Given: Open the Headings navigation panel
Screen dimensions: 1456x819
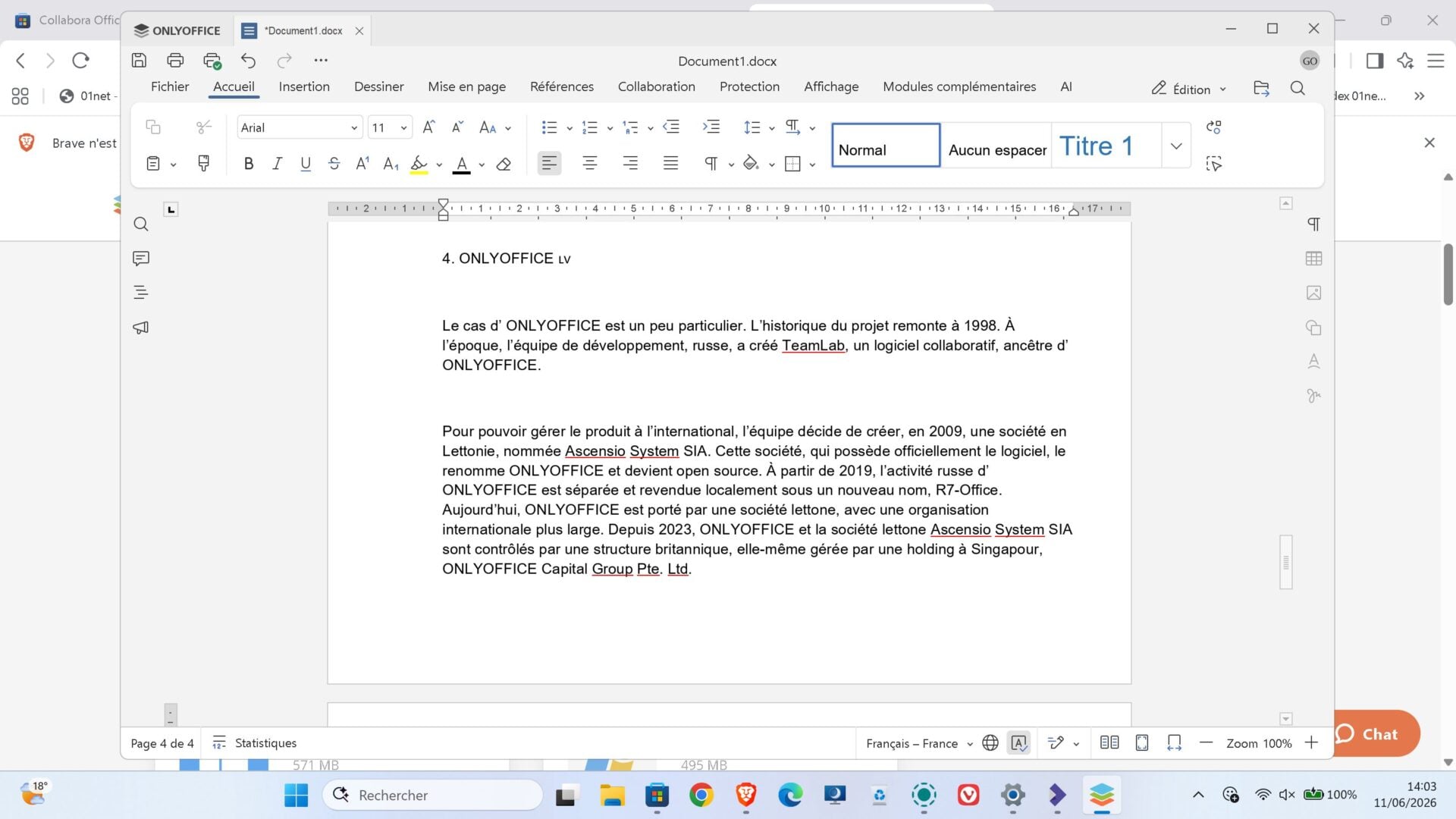Looking at the screenshot, I should click(141, 293).
